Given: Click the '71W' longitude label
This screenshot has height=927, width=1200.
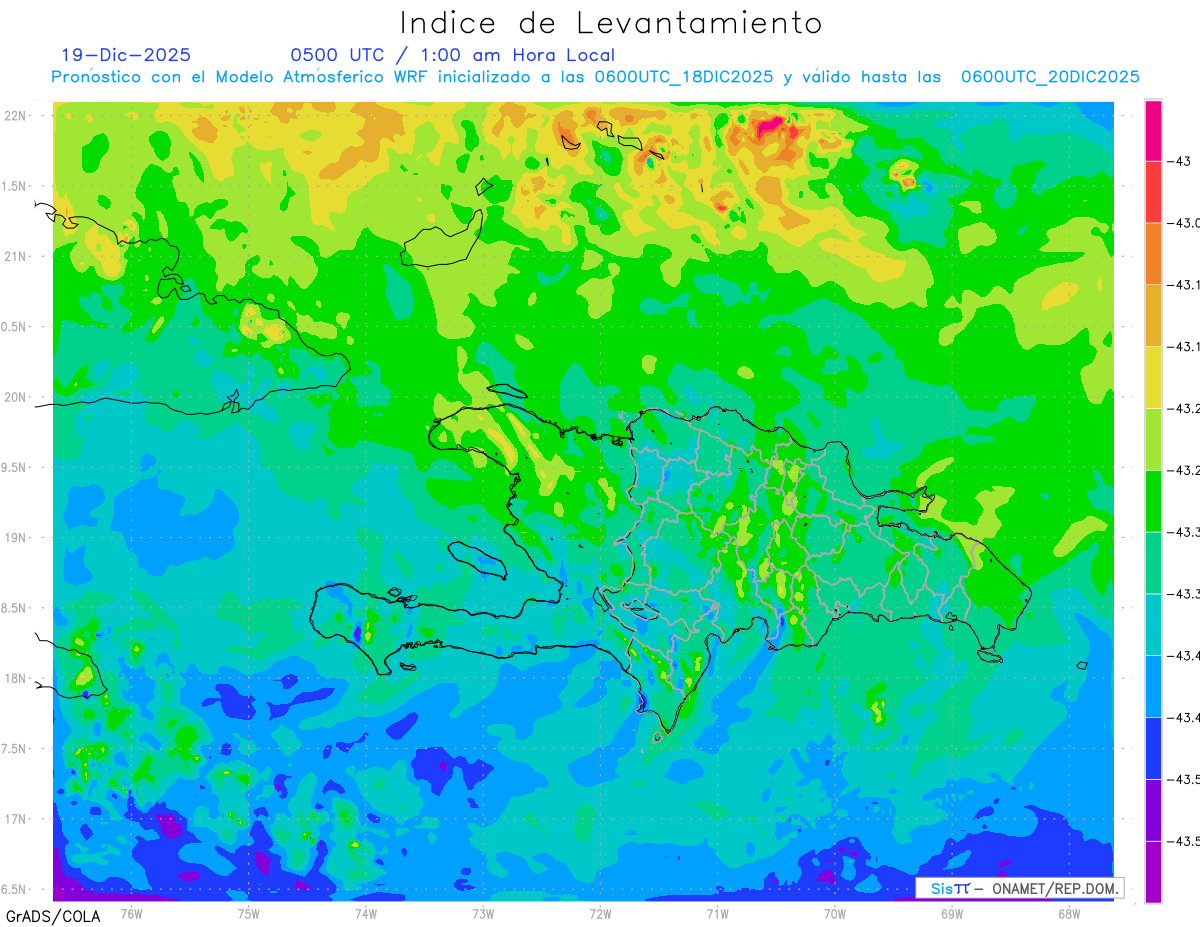Looking at the screenshot, I should coord(717,913).
